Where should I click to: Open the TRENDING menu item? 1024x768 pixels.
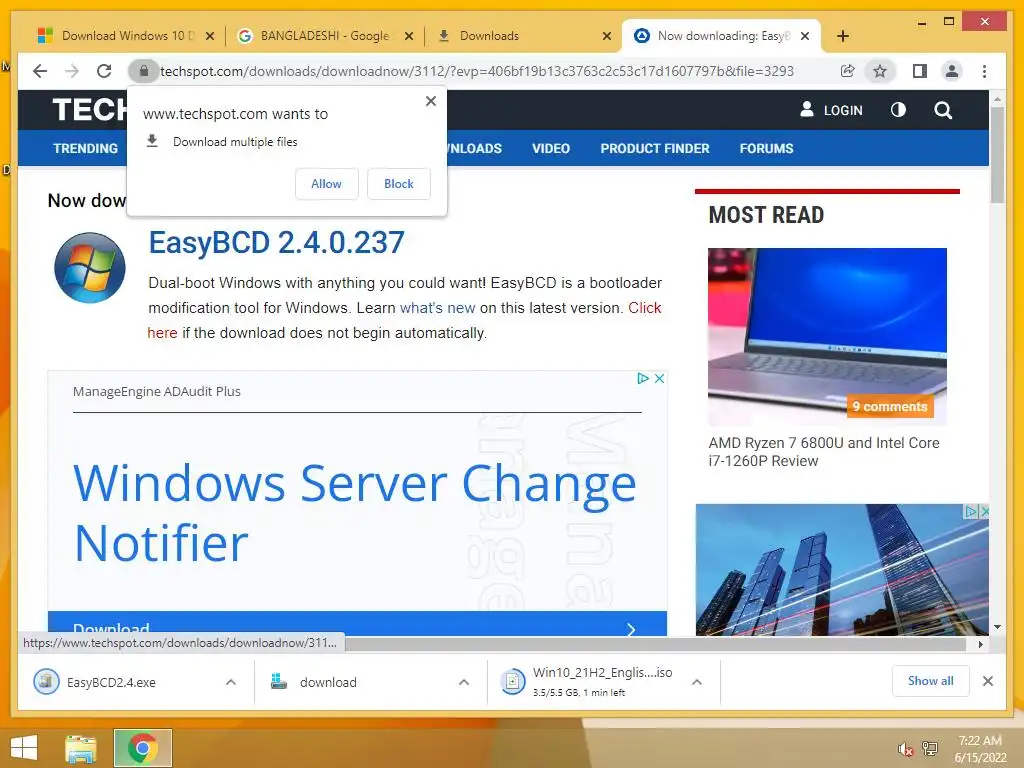[x=86, y=148]
